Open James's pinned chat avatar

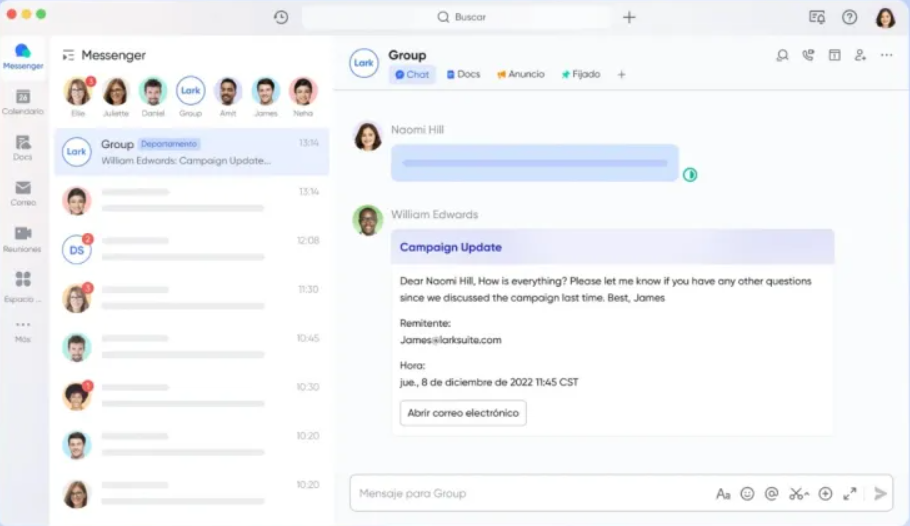(x=266, y=91)
